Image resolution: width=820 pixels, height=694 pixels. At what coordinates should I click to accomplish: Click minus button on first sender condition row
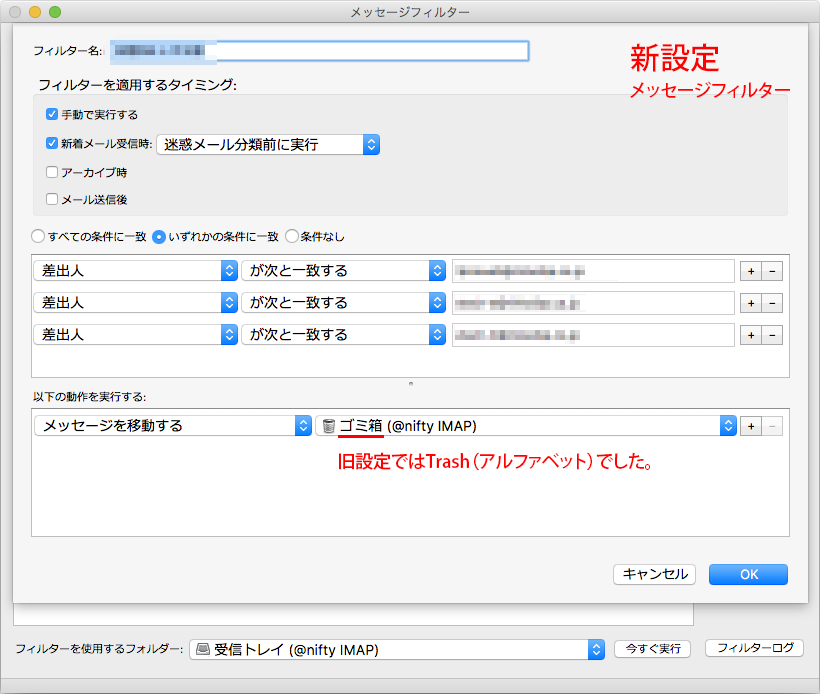771,271
